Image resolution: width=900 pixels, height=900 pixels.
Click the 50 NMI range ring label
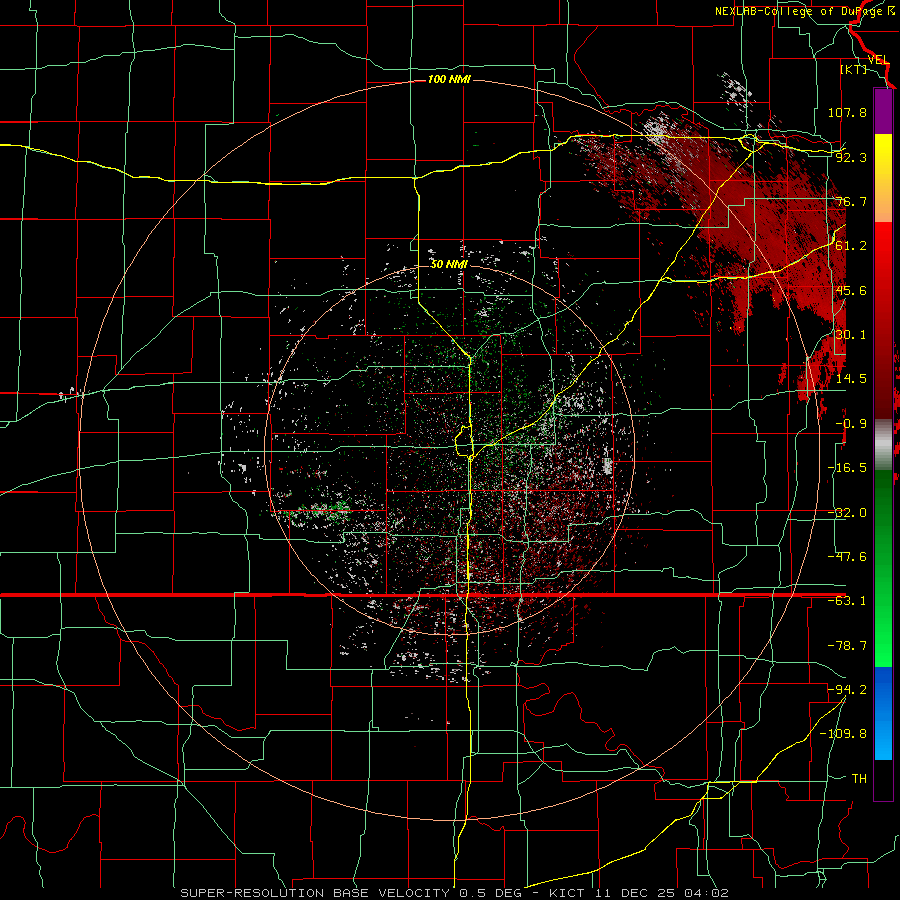point(449,264)
